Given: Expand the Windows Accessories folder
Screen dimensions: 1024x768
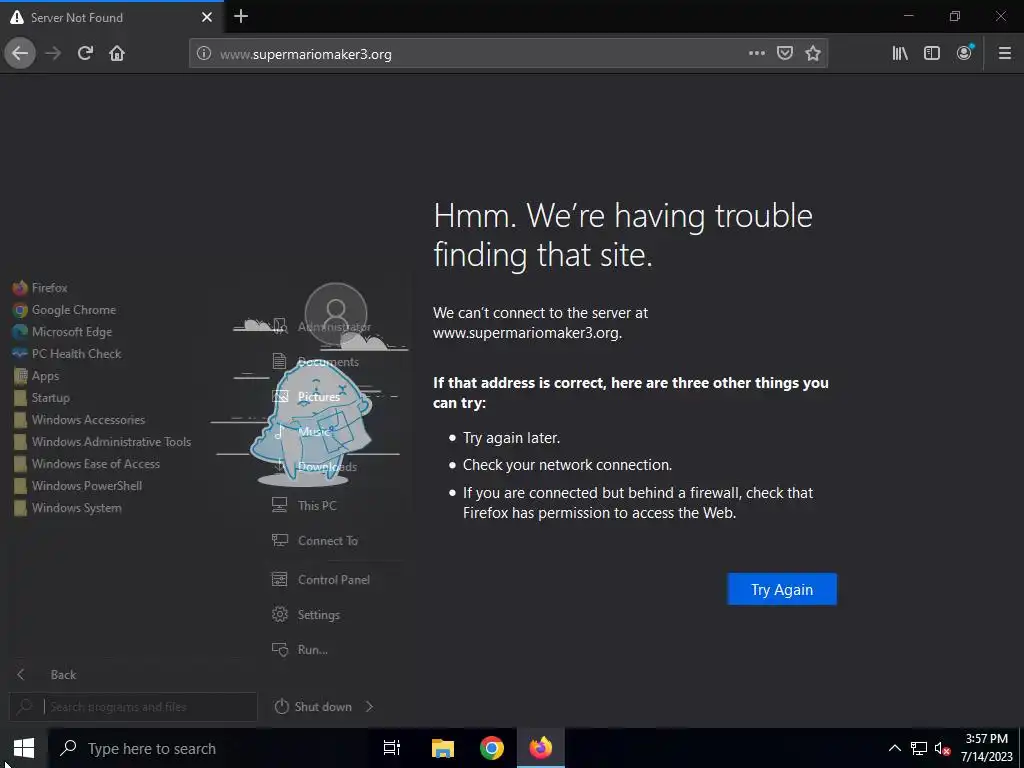Looking at the screenshot, I should coord(79,420).
